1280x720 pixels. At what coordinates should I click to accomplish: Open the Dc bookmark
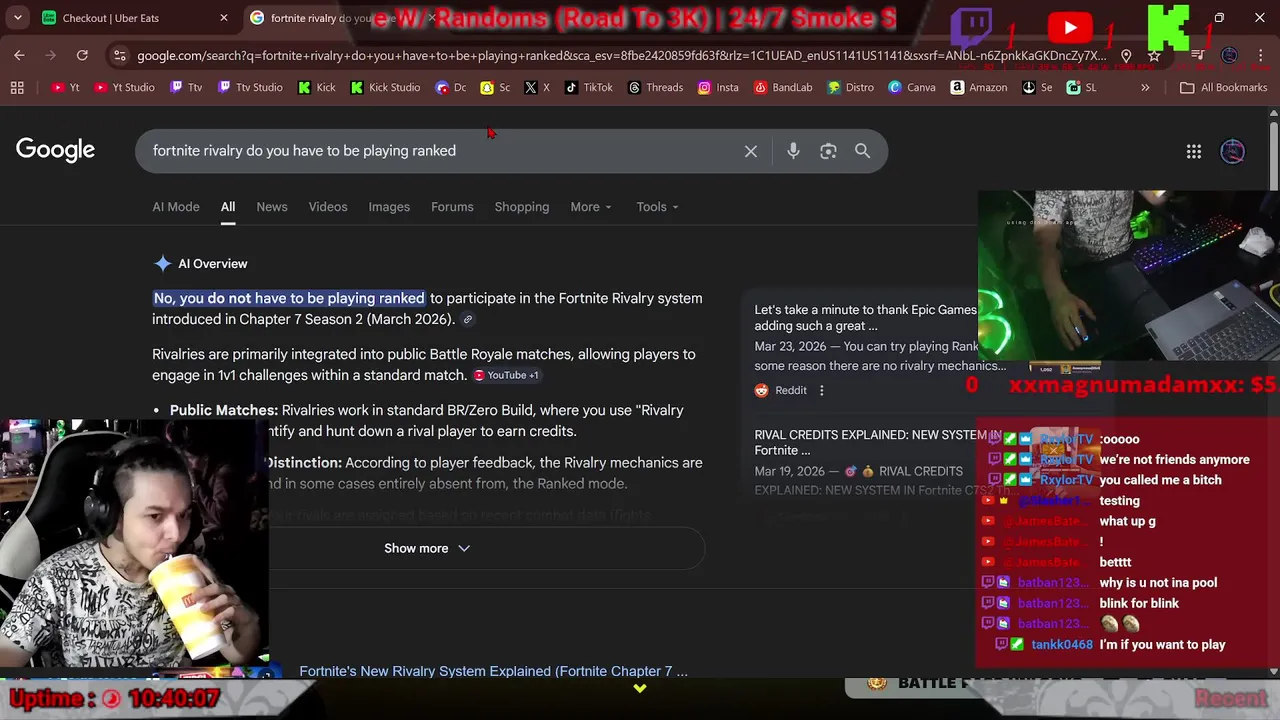(451, 87)
